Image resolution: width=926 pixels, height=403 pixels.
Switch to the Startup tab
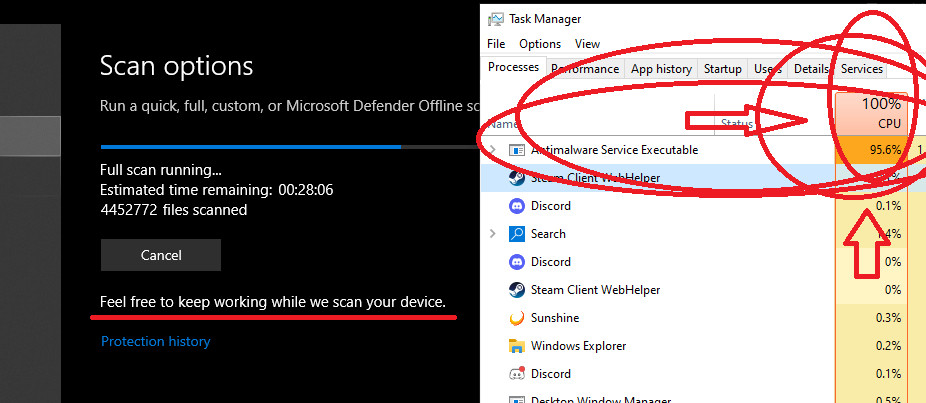pyautogui.click(x=722, y=69)
